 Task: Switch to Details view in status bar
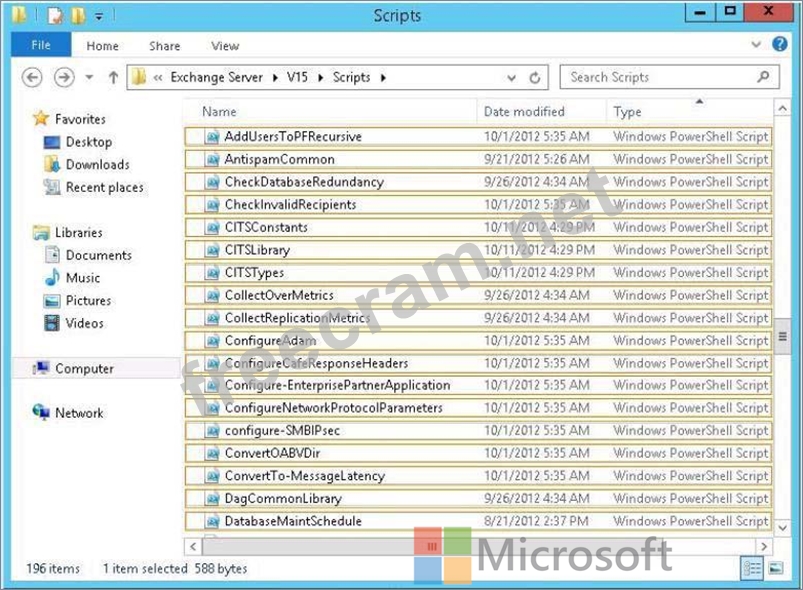tap(752, 568)
